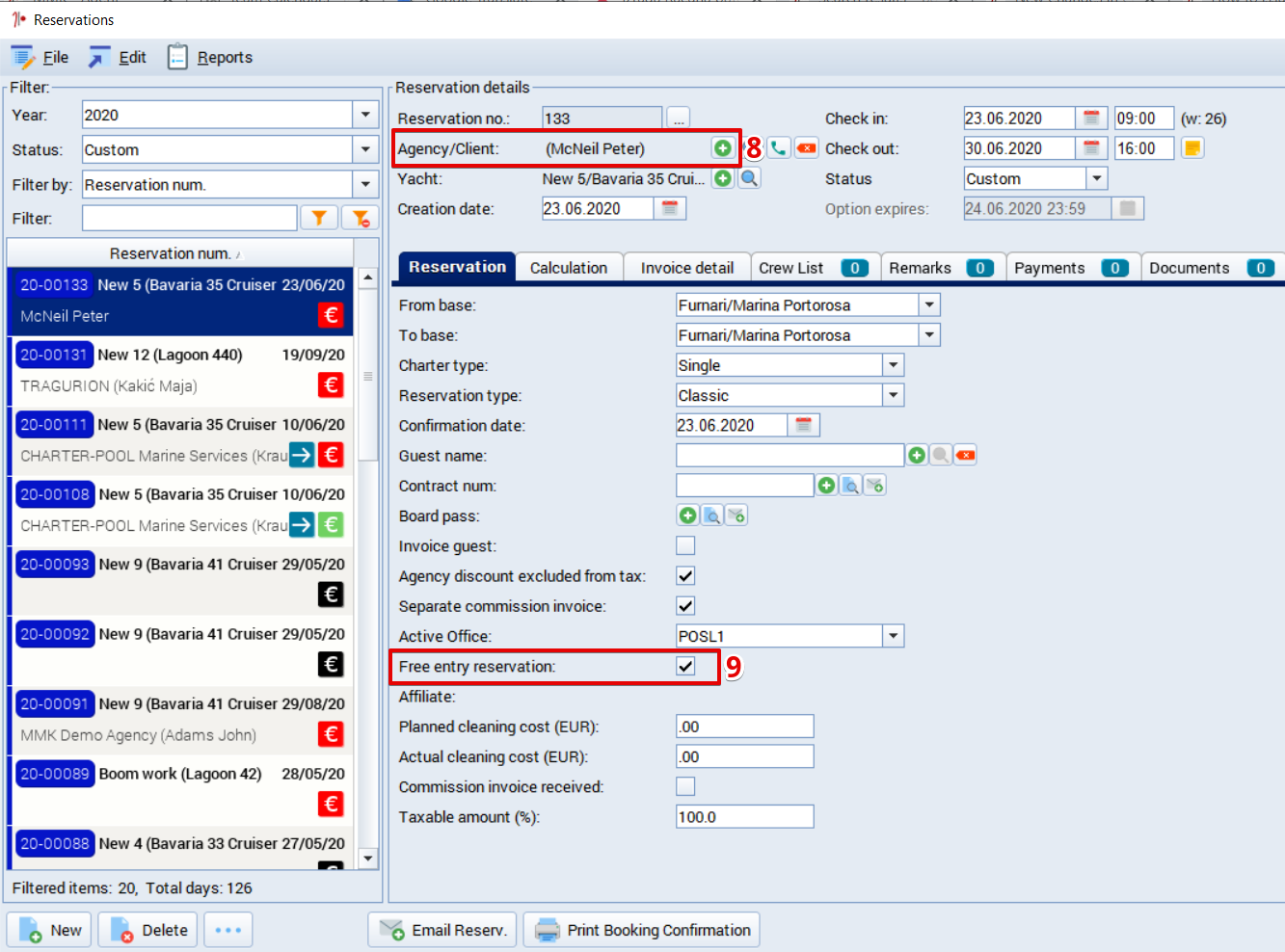Check Commission invoice received checkbox
The image size is (1285, 952).
point(685,786)
